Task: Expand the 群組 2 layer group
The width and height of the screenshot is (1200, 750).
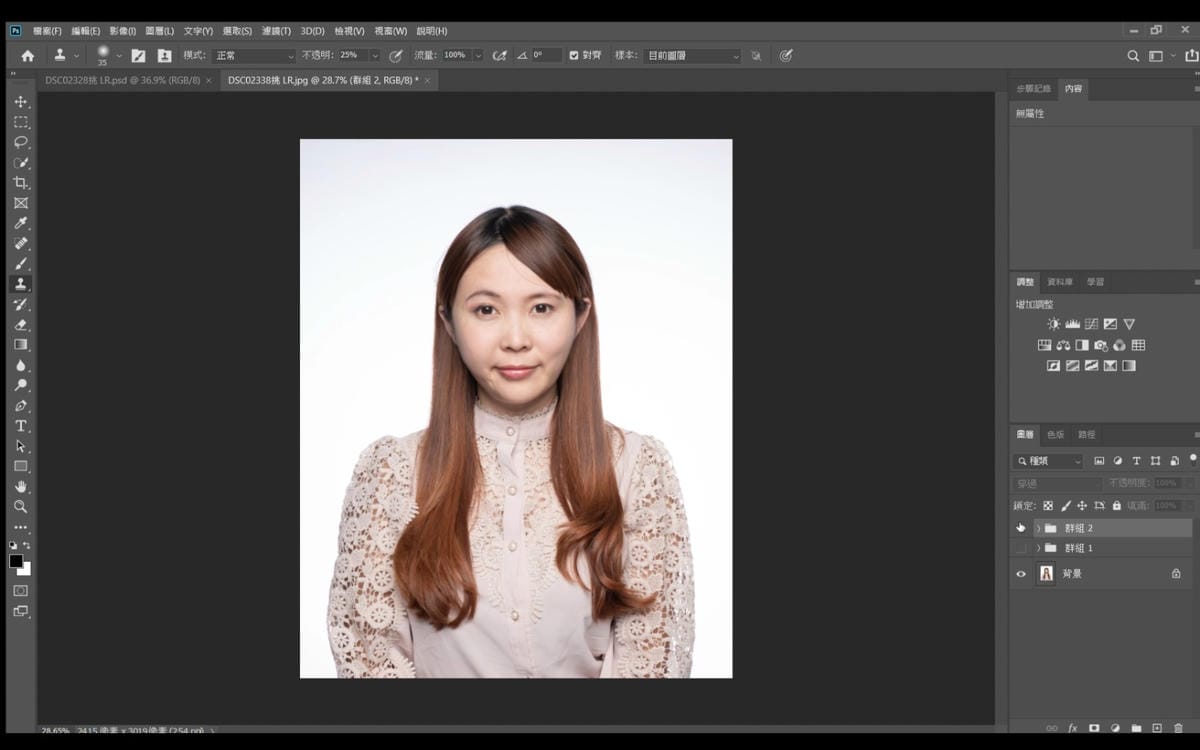Action: pos(1038,528)
